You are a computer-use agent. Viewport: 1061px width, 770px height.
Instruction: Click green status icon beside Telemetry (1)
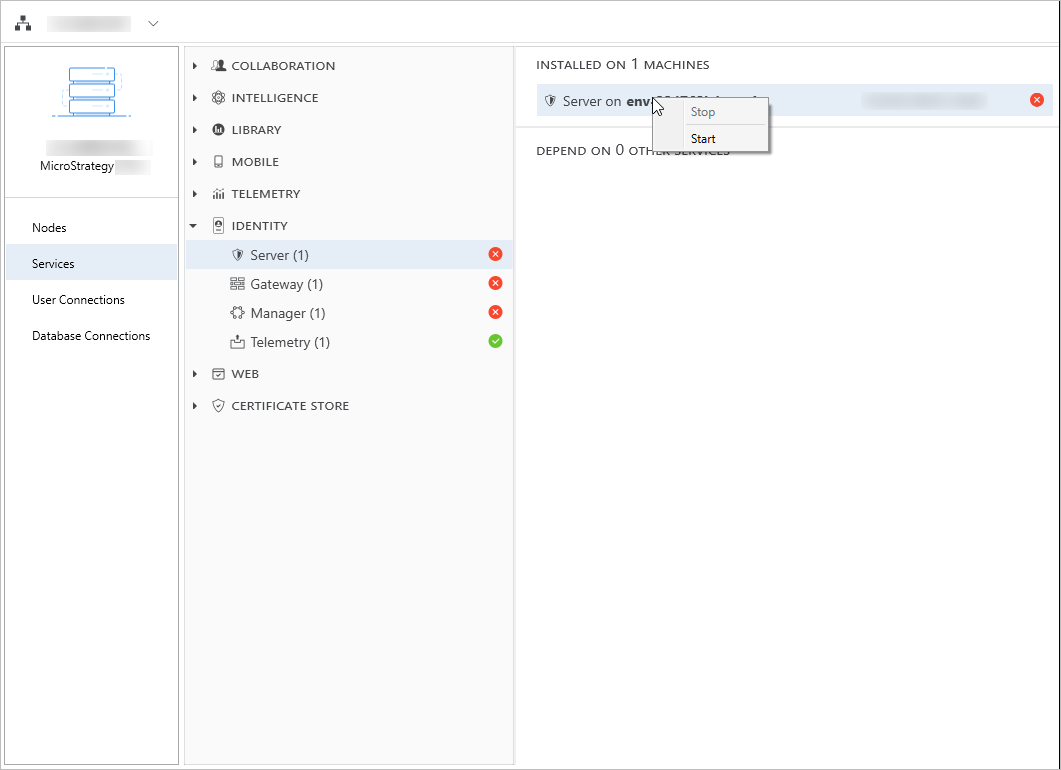(495, 341)
